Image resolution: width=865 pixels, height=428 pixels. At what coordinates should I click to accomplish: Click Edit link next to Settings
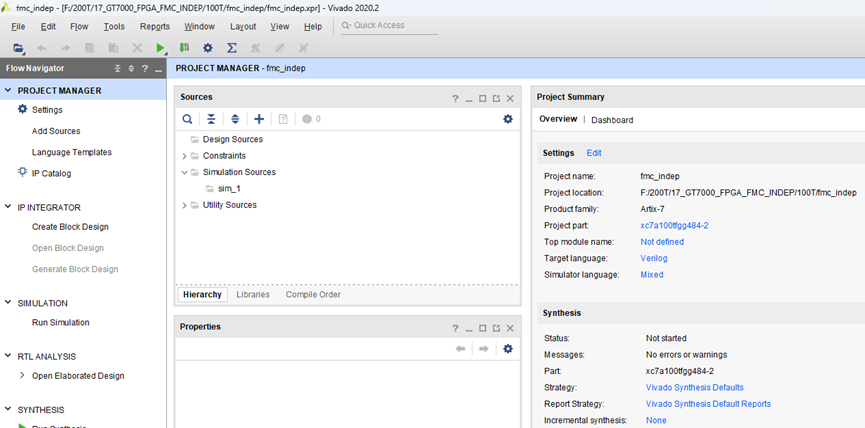pyautogui.click(x=594, y=153)
